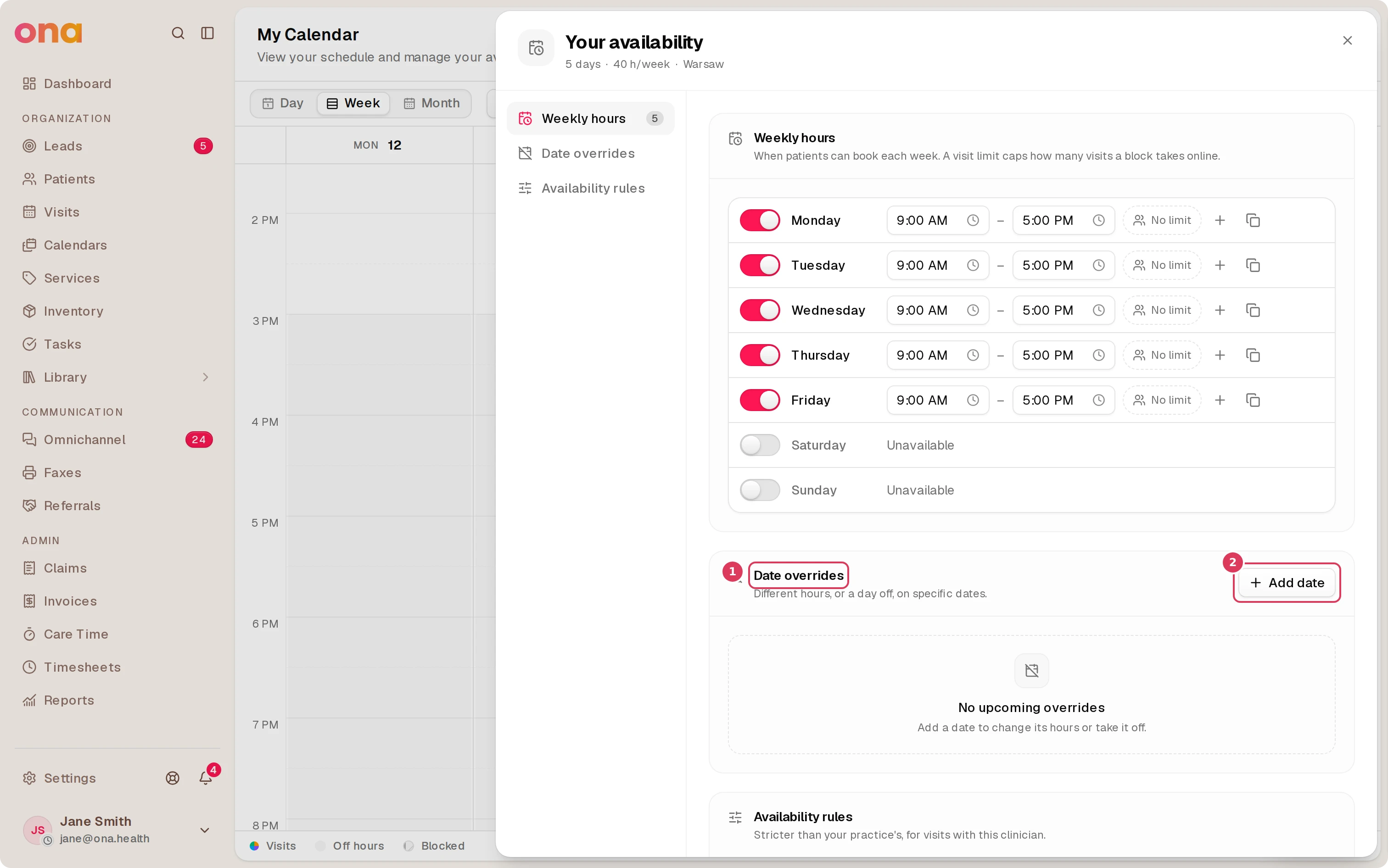Open search via the magnifier icon
The image size is (1388, 868).
pyautogui.click(x=178, y=33)
